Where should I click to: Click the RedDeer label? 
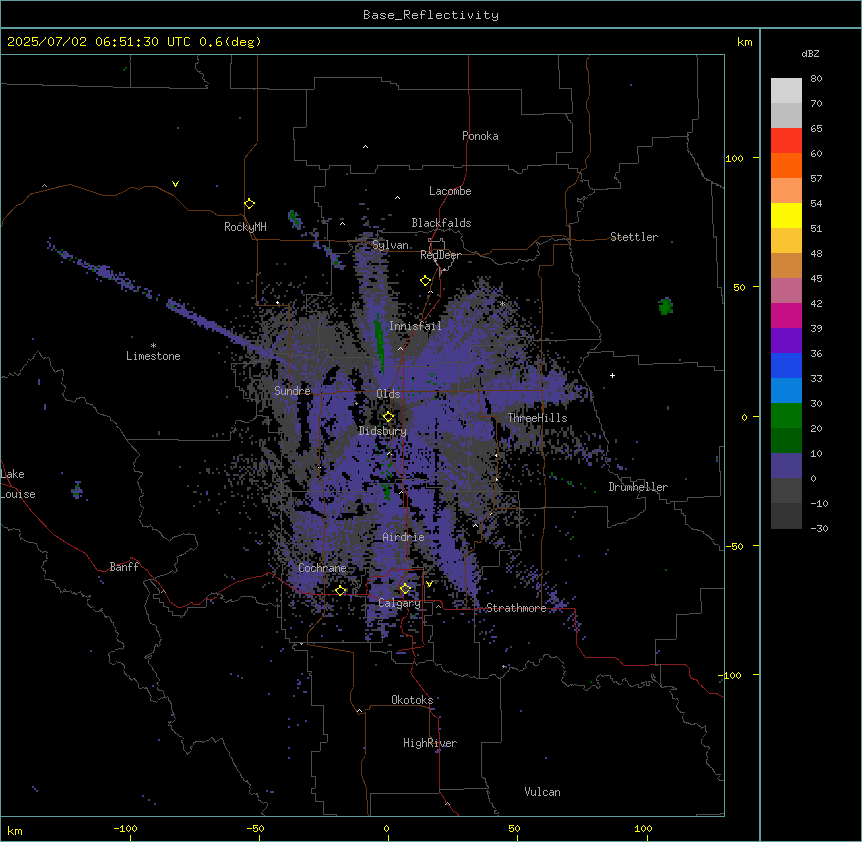pos(440,255)
